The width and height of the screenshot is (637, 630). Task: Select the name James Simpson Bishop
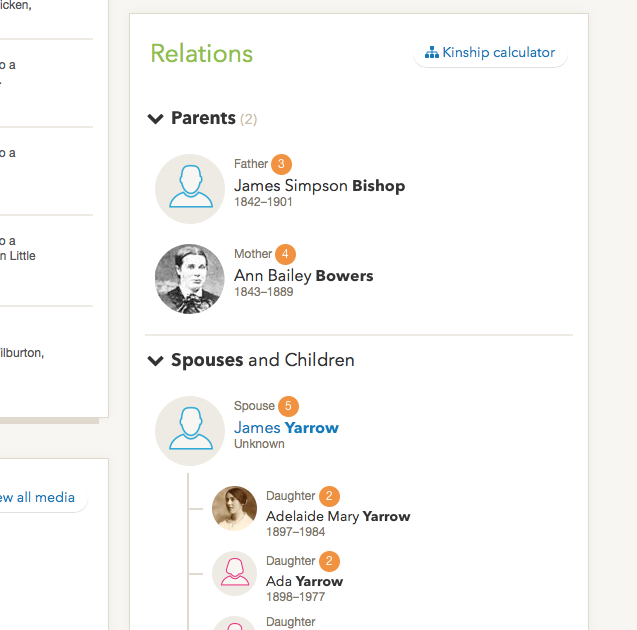tap(319, 186)
